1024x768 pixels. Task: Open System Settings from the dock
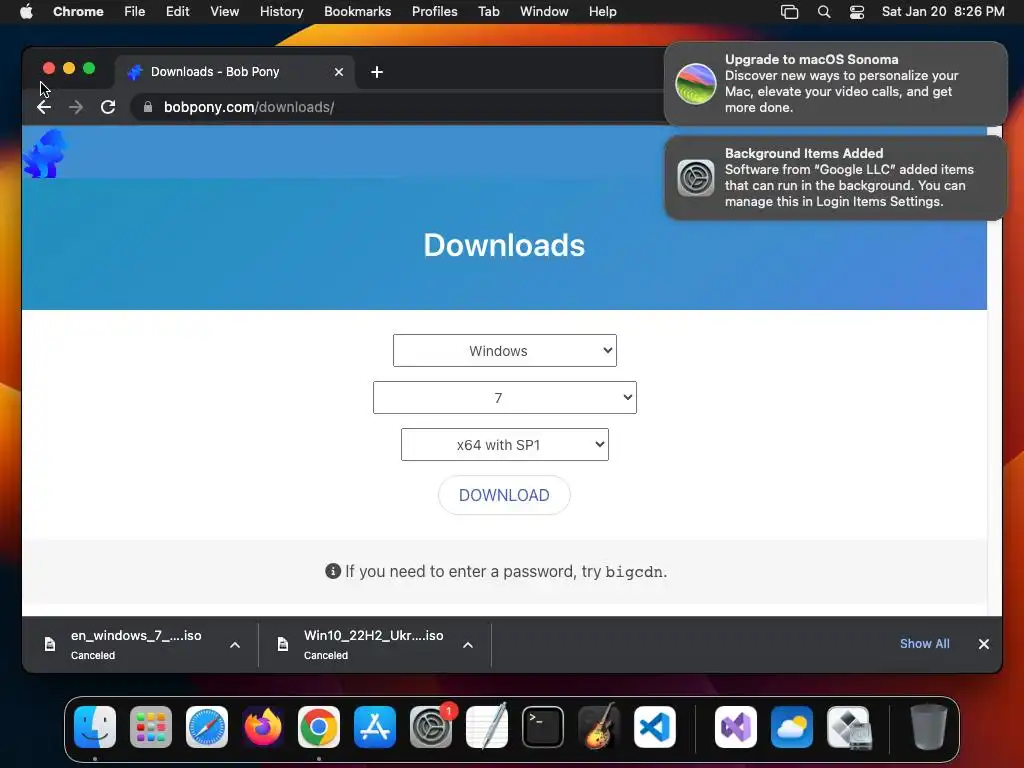click(431, 727)
